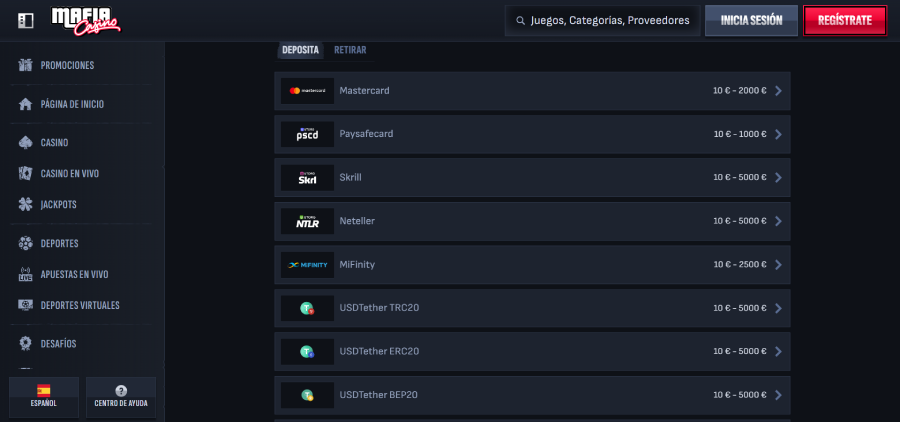
Task: Click the Desafíos badge icon
Action: coord(25,343)
